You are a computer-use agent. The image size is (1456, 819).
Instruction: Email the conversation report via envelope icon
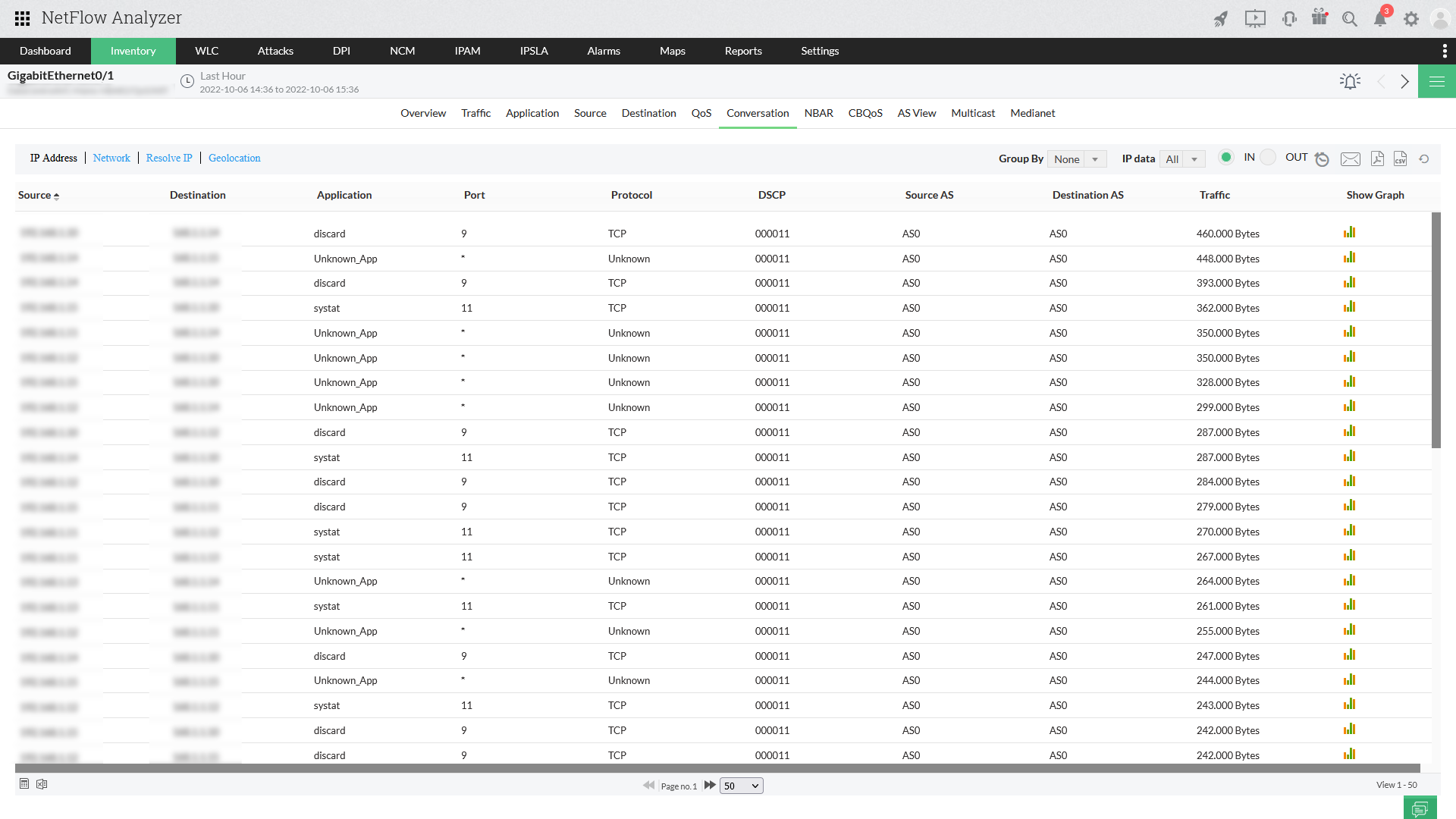click(x=1351, y=158)
